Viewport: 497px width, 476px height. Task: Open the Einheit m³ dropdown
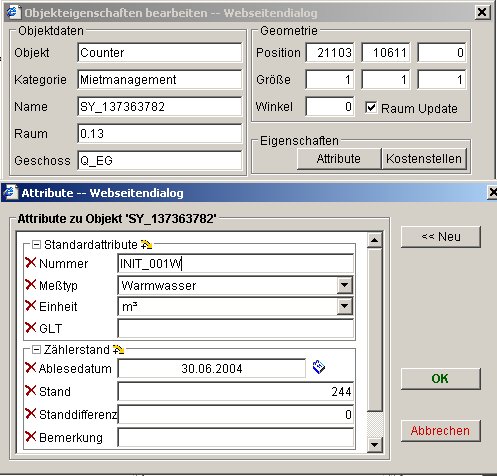tap(344, 306)
